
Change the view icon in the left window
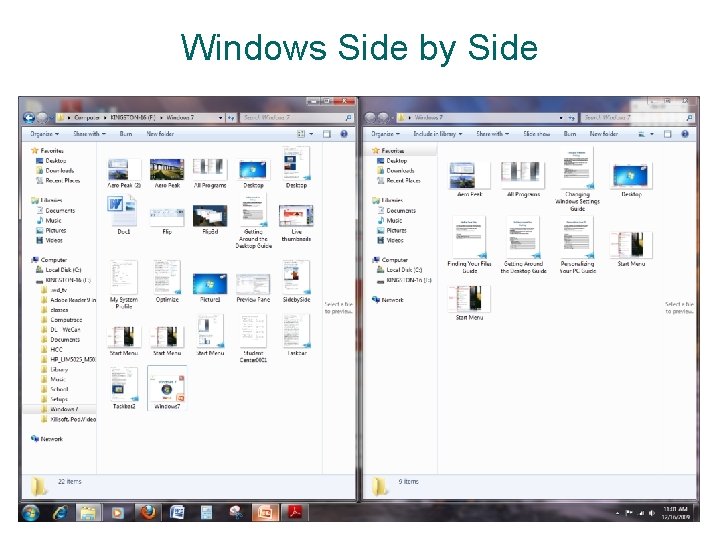(301, 134)
